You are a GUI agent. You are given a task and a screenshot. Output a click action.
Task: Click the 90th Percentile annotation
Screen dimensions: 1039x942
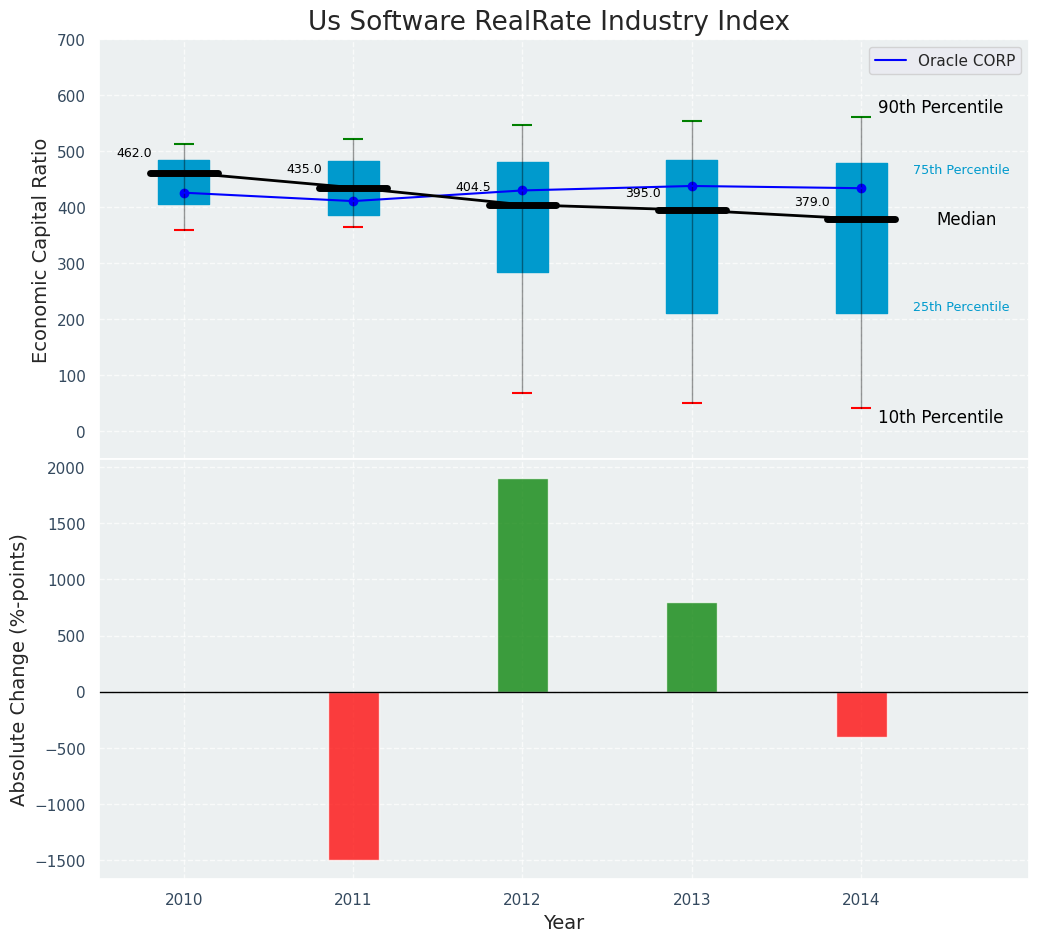pos(940,107)
